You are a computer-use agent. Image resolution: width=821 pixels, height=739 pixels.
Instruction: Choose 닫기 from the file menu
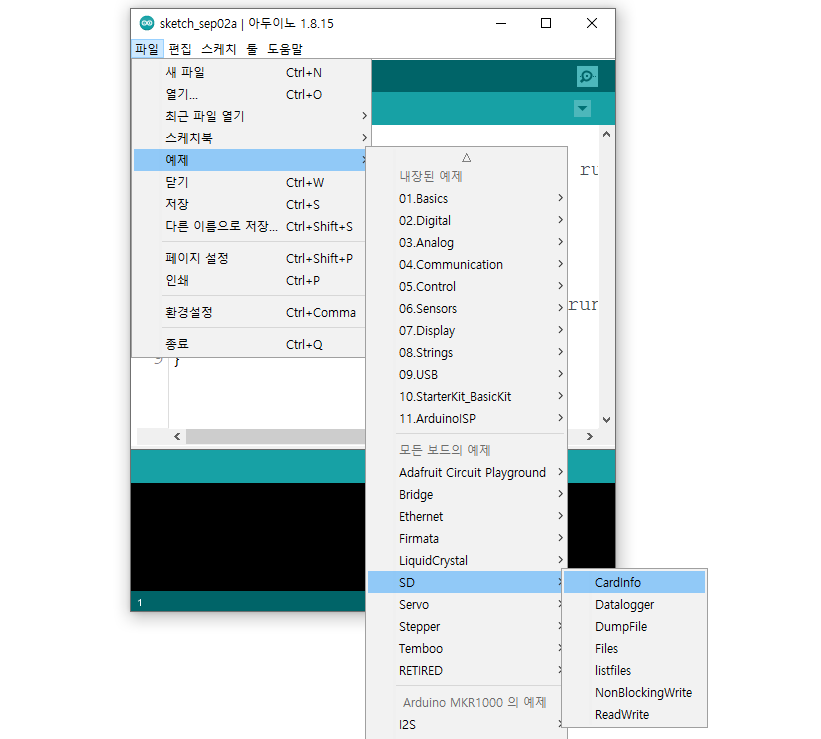[250, 182]
